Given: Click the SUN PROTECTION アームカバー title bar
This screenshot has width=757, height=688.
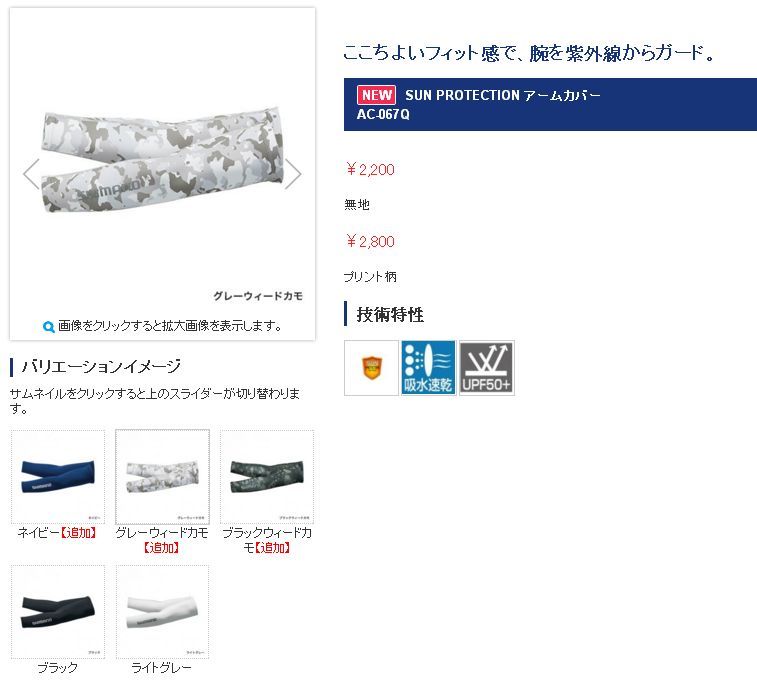Looking at the screenshot, I should 550,104.
